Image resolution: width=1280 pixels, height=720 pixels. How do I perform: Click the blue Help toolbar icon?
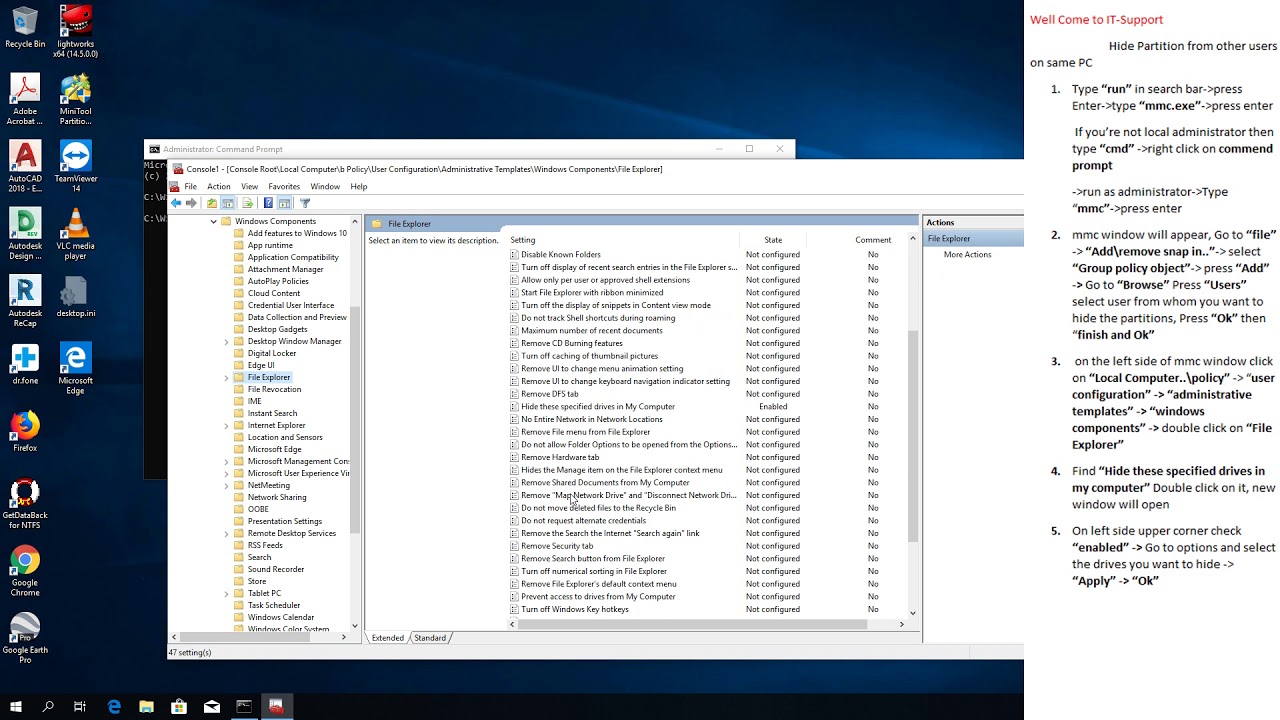click(x=268, y=203)
